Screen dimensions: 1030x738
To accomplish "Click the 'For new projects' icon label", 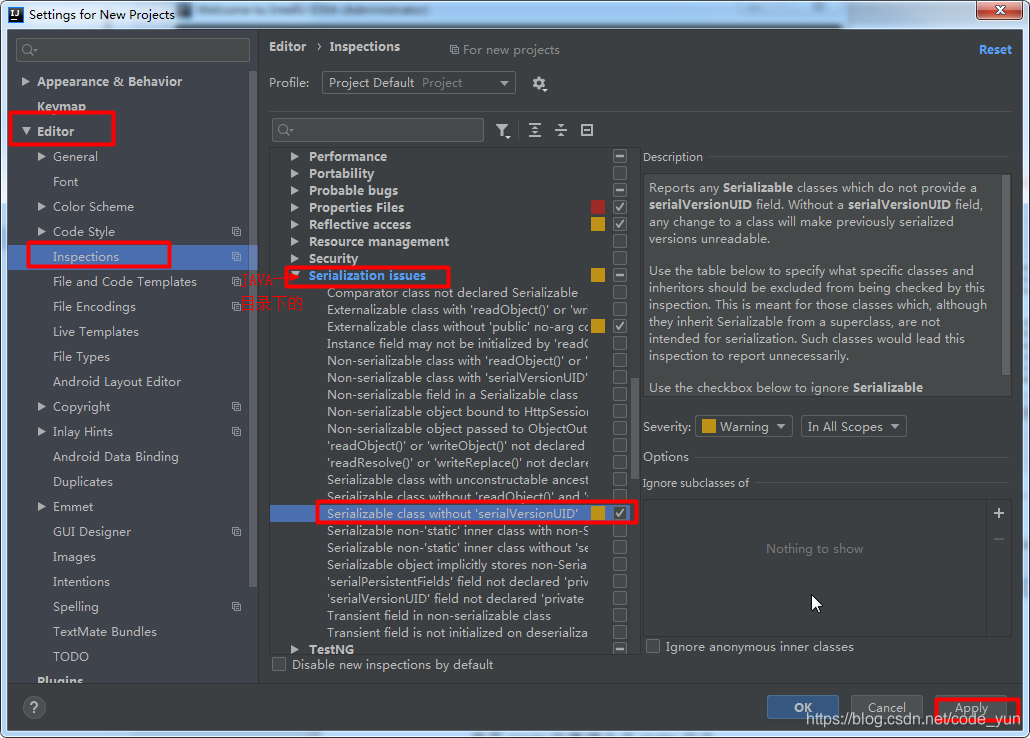I will click(x=504, y=50).
